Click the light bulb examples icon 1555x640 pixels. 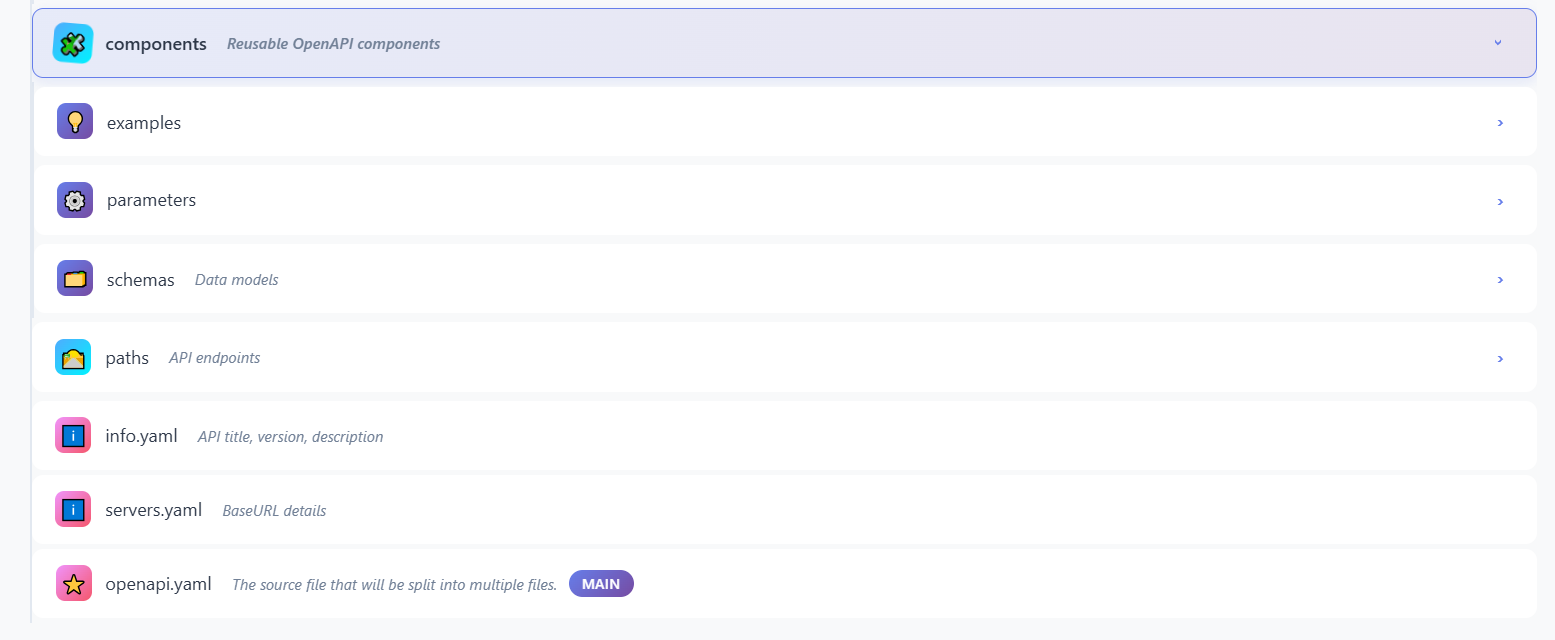coord(75,122)
